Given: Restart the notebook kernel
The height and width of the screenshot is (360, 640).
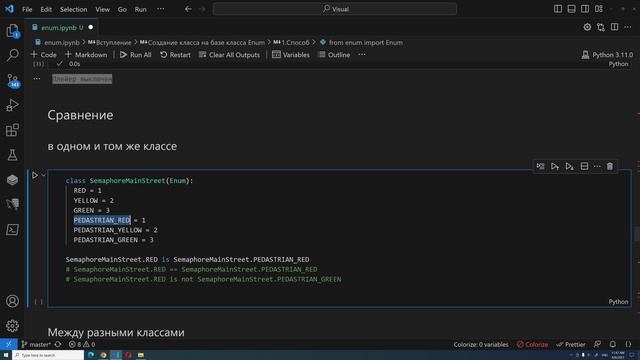Looking at the screenshot, I should tap(175, 55).
